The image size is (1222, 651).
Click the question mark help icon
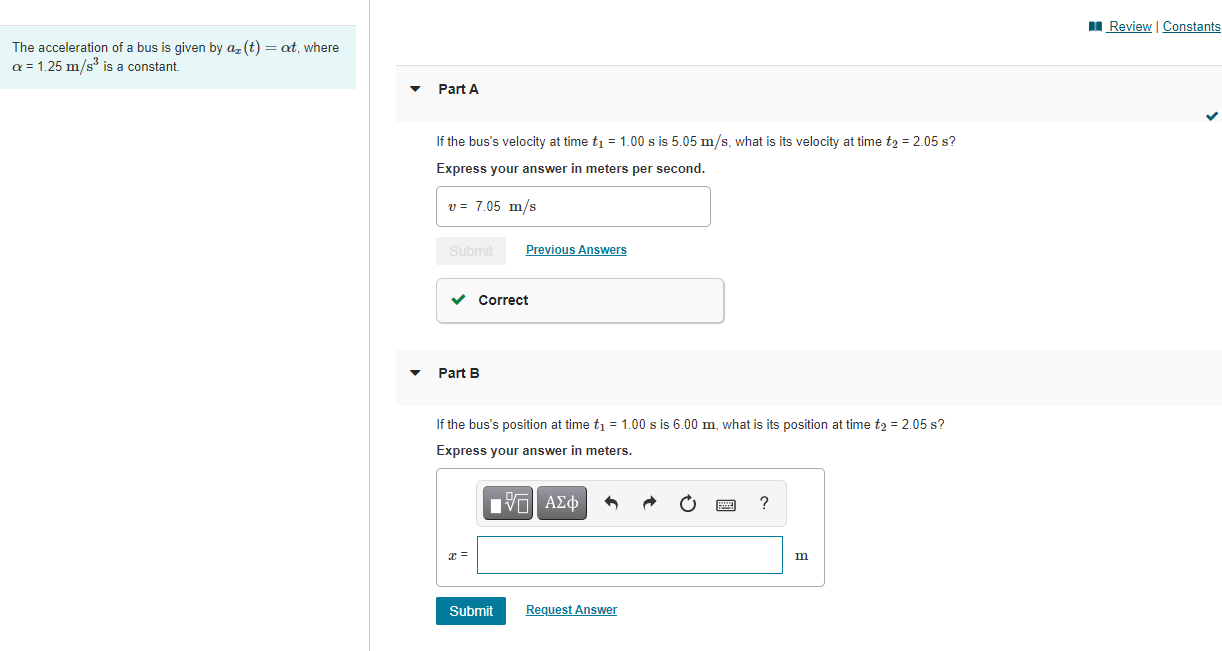763,503
